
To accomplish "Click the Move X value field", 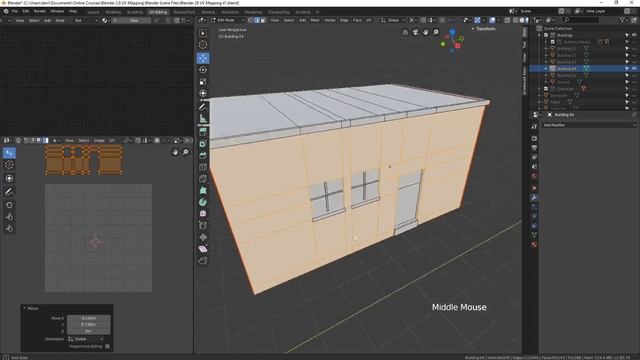I will click(89, 318).
